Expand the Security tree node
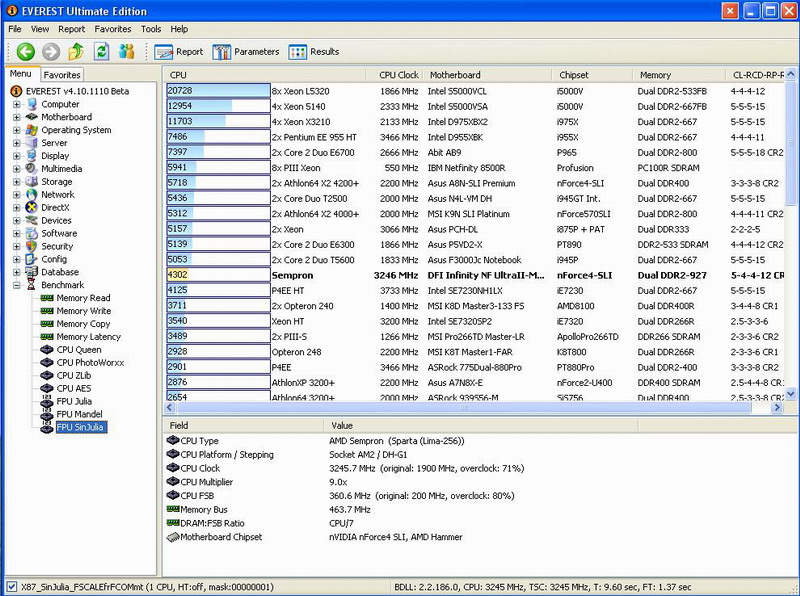This screenshot has height=596, width=800. (x=17, y=246)
